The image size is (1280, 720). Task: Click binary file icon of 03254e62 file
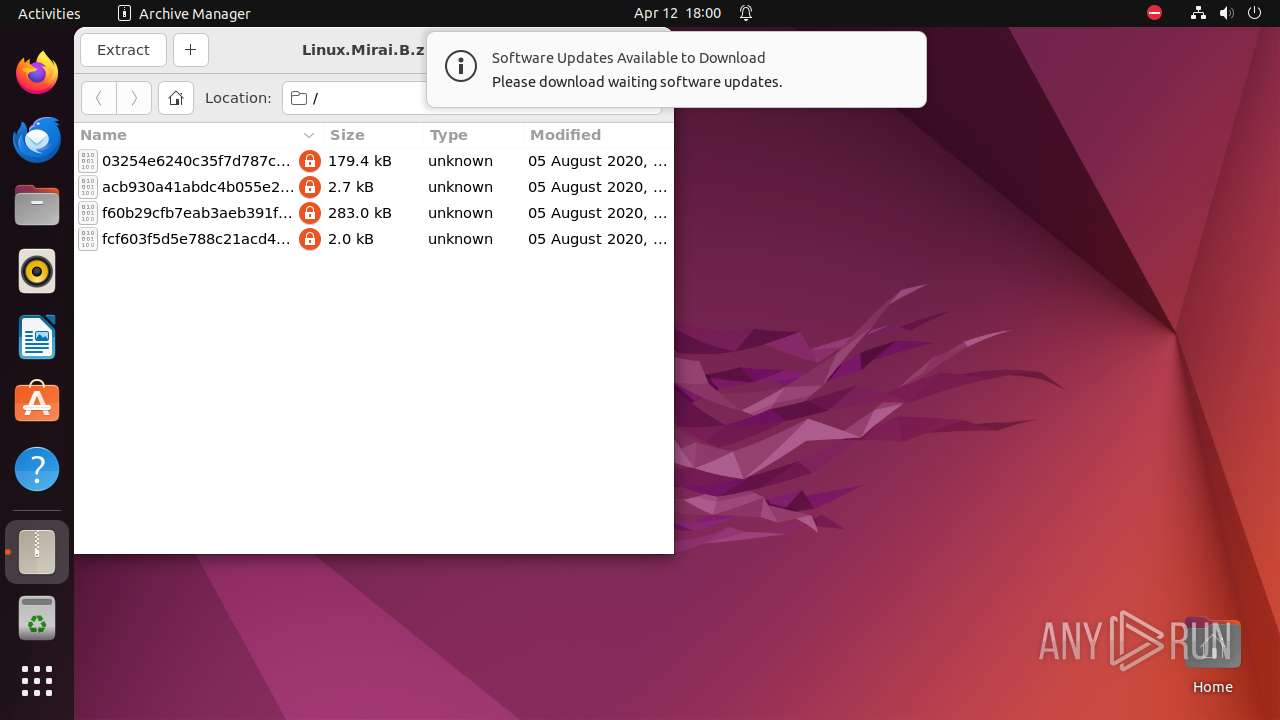88,161
